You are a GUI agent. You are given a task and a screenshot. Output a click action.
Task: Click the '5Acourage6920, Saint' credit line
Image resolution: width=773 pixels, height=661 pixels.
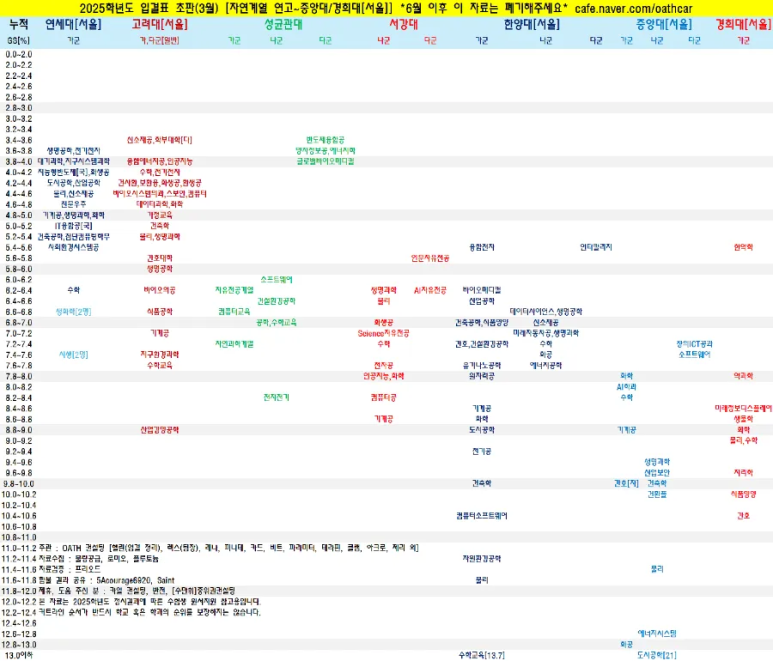tap(135, 581)
